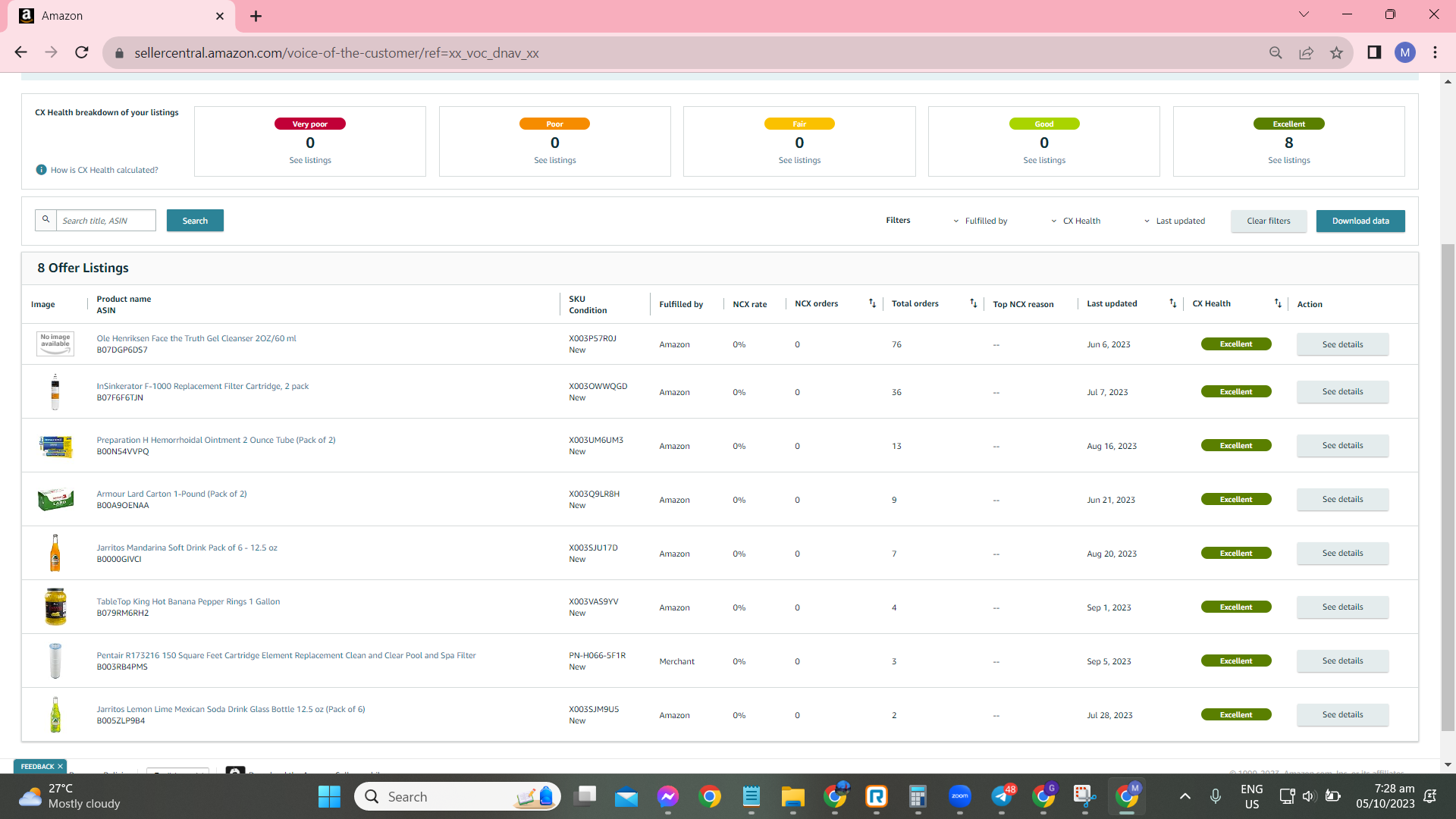This screenshot has height=819, width=1456.
Task: Reload the Seller Central page
Action: point(82,52)
